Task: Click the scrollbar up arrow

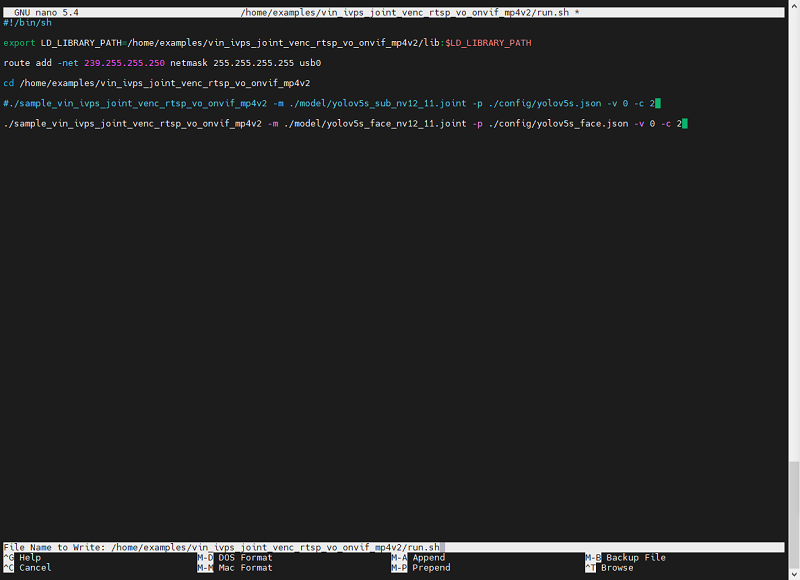Action: coord(794,5)
